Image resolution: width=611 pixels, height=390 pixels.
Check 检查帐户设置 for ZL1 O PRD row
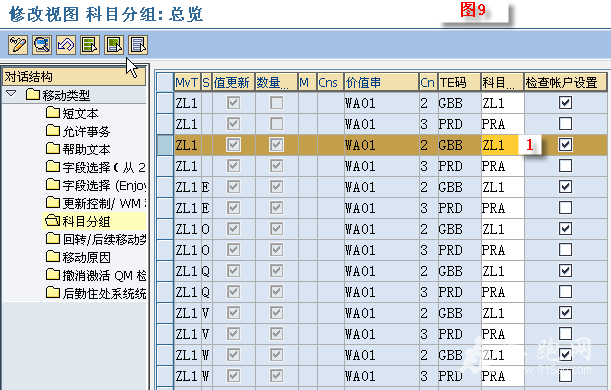tap(565, 250)
